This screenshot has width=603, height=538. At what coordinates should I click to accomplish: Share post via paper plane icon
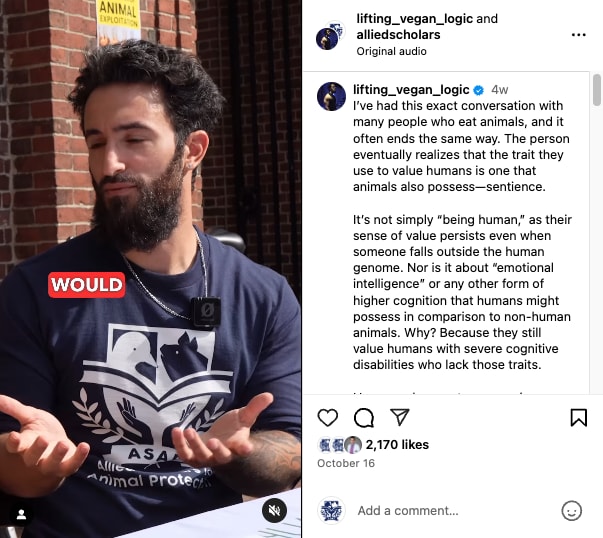(x=400, y=417)
